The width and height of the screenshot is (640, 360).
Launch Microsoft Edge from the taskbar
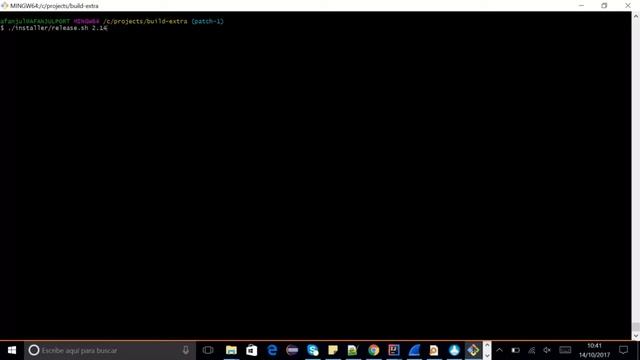[272, 350]
